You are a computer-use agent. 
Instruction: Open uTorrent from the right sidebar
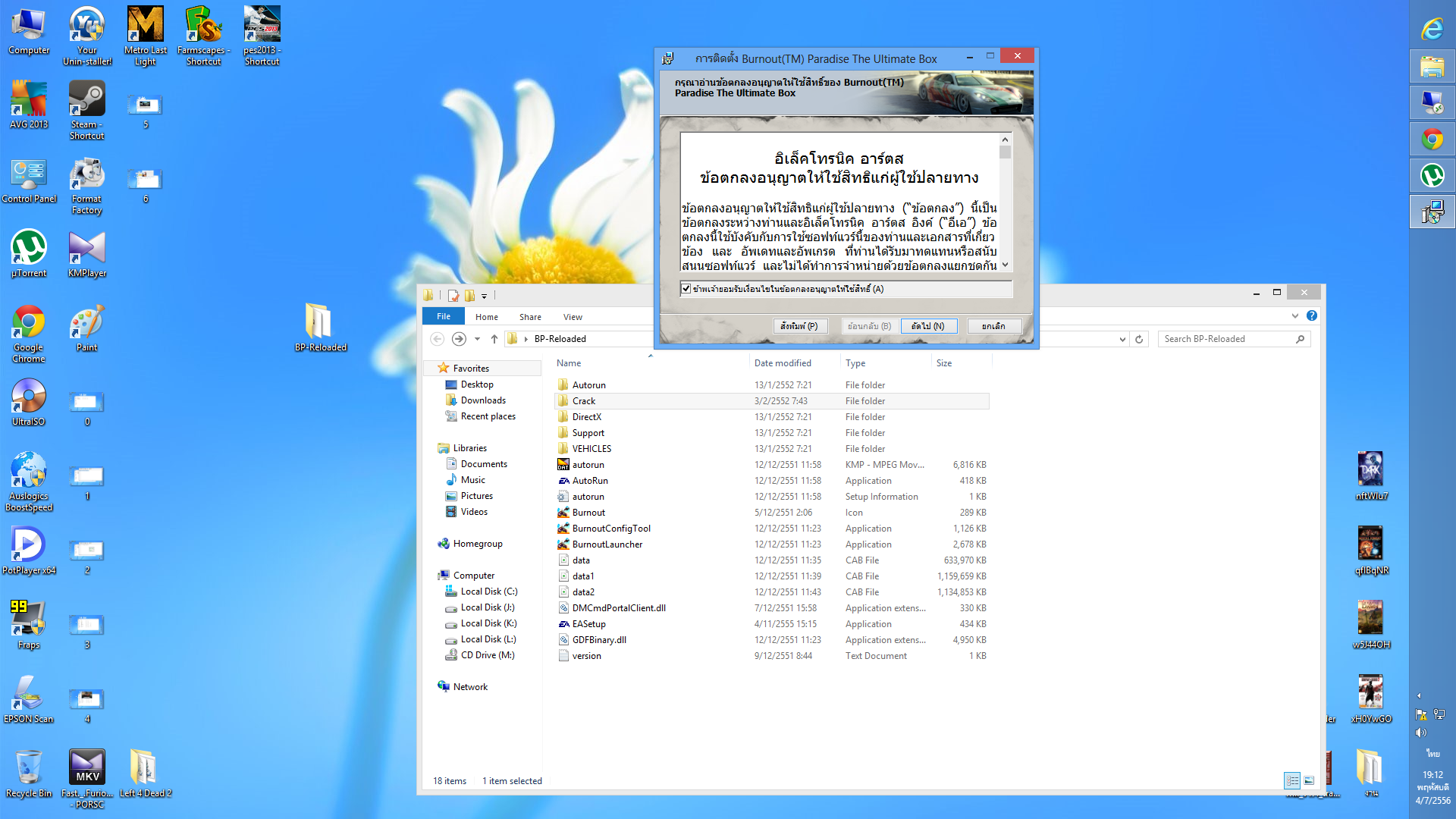(1432, 176)
